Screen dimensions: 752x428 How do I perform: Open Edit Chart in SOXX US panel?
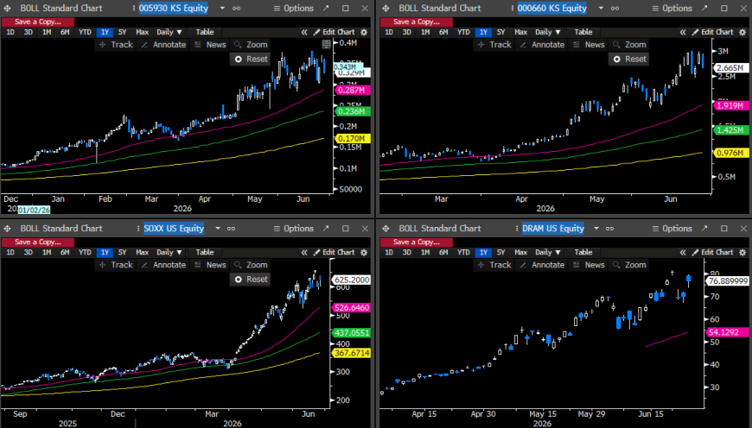[x=335, y=252]
